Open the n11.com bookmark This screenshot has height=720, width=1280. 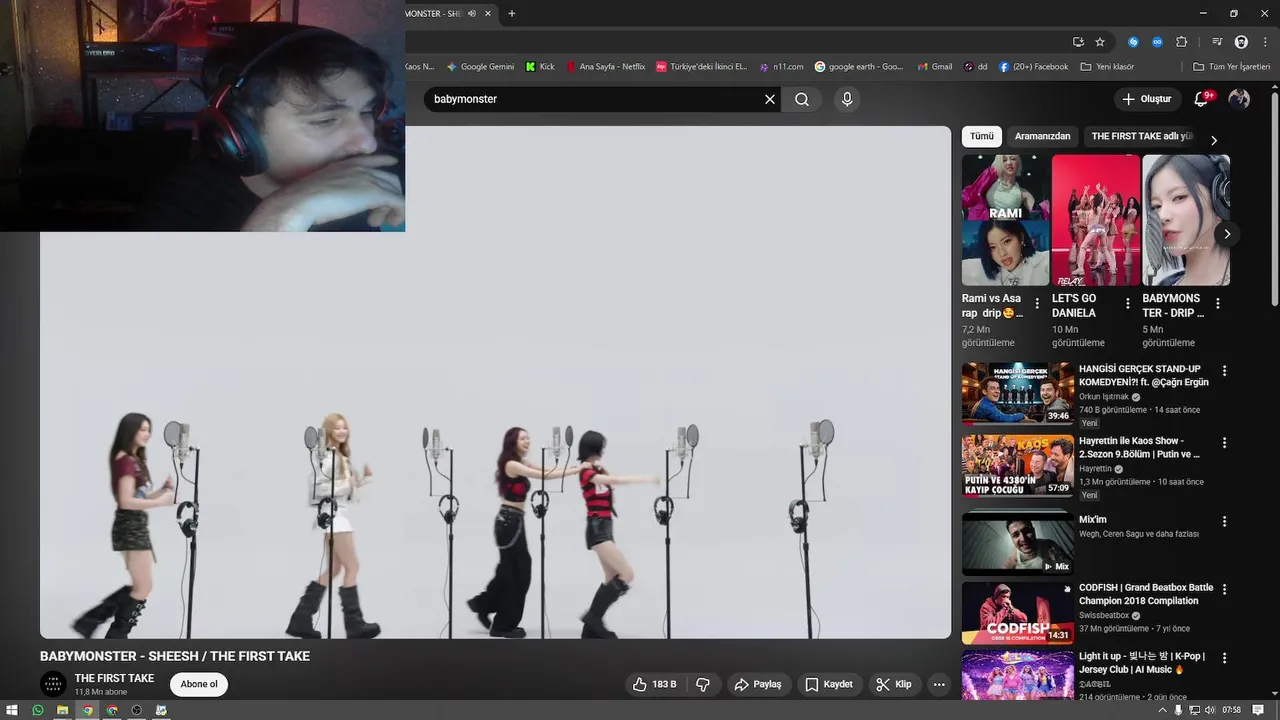(781, 67)
